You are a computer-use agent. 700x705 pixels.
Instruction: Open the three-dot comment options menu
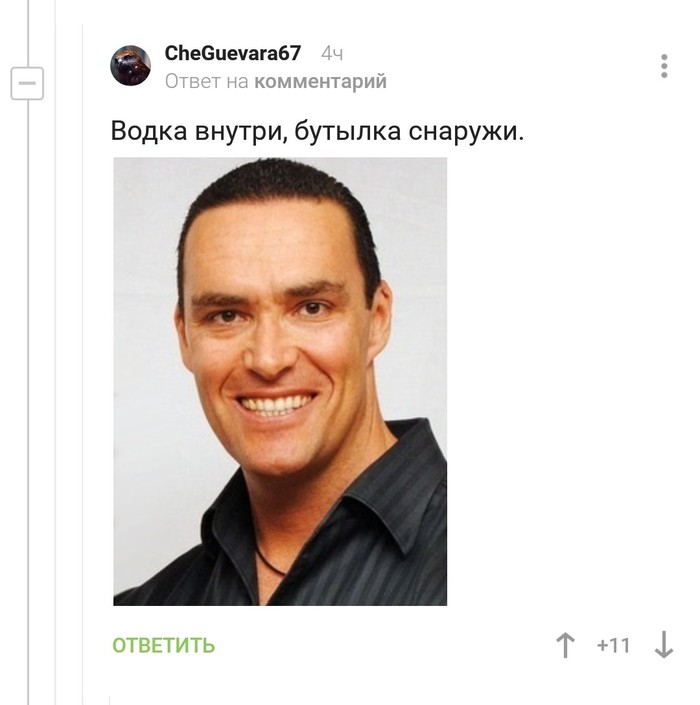point(664,66)
